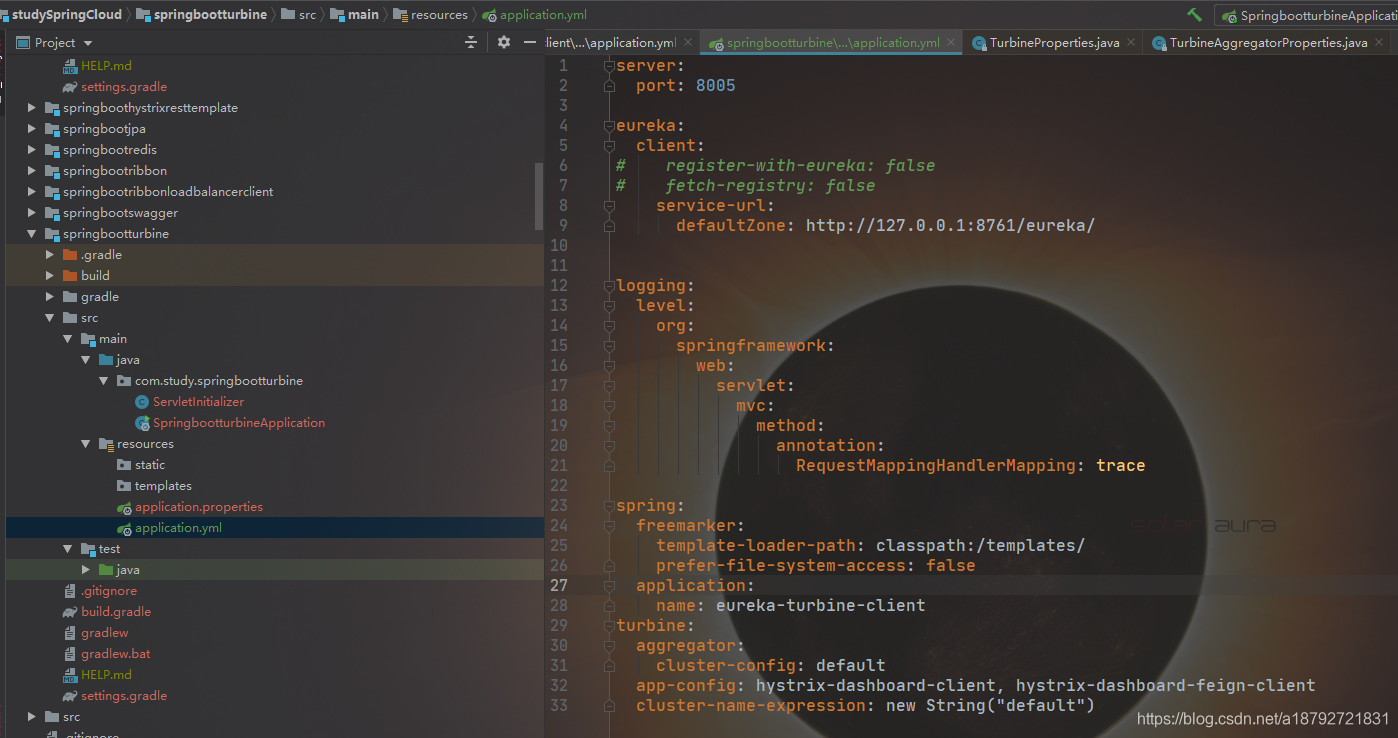Click the springbootturbine folder icon in tree
The image size is (1398, 738).
coord(52,234)
